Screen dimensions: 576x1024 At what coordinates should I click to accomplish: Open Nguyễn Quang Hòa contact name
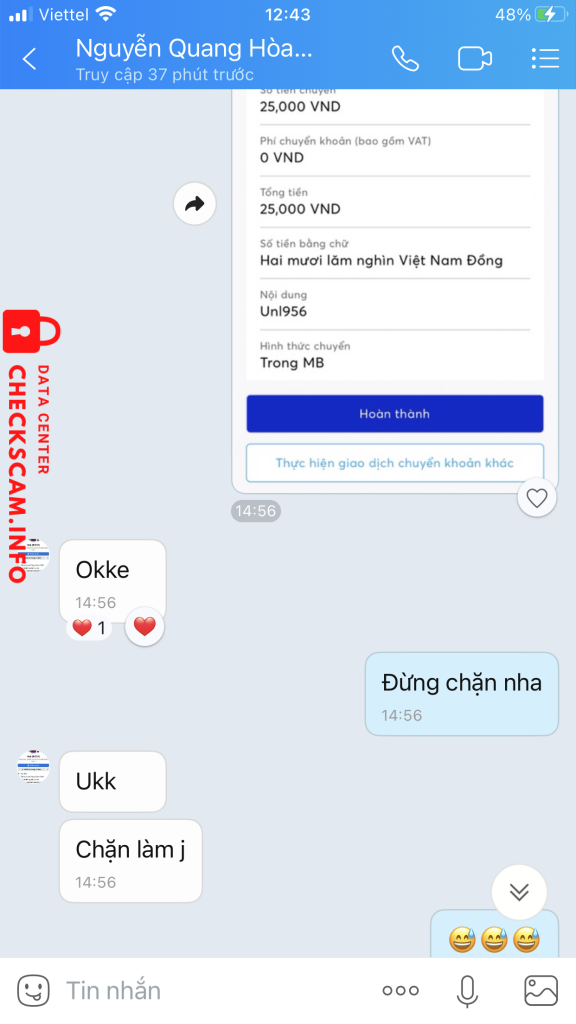[x=194, y=48]
